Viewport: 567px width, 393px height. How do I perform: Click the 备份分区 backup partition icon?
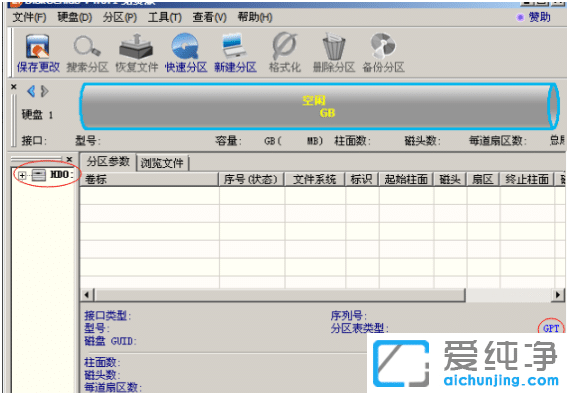coord(383,53)
